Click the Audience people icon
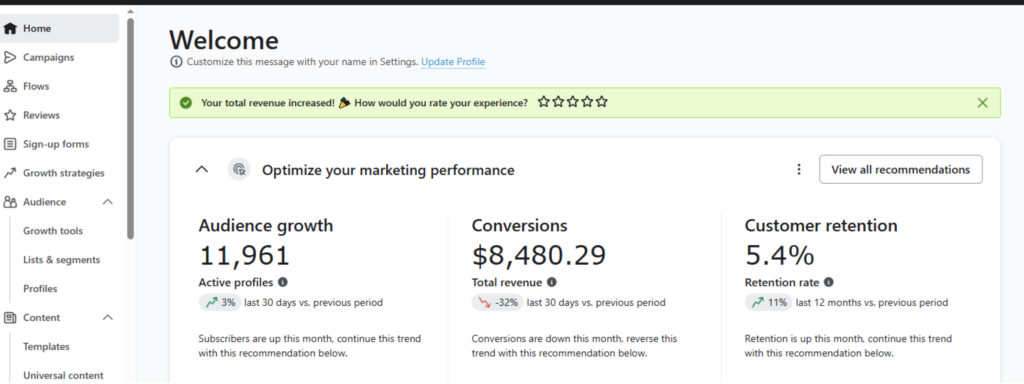1024x384 pixels. pyautogui.click(x=10, y=202)
